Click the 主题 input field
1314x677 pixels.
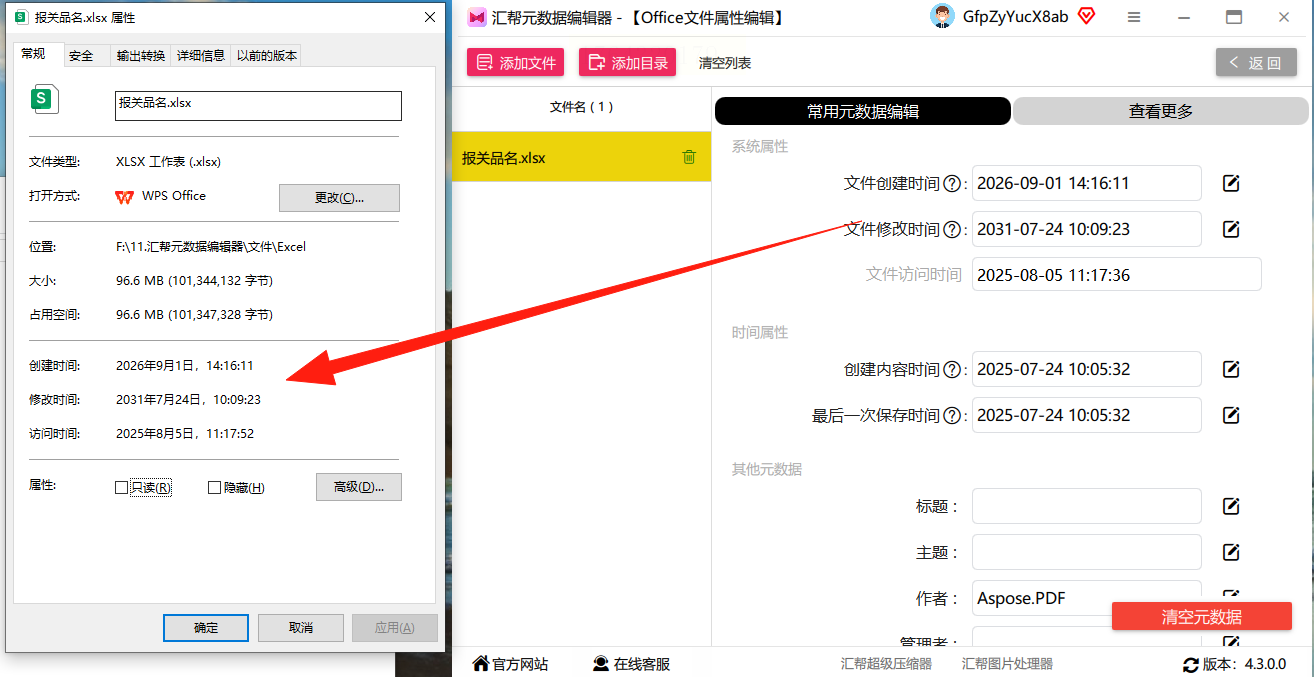tap(1087, 552)
